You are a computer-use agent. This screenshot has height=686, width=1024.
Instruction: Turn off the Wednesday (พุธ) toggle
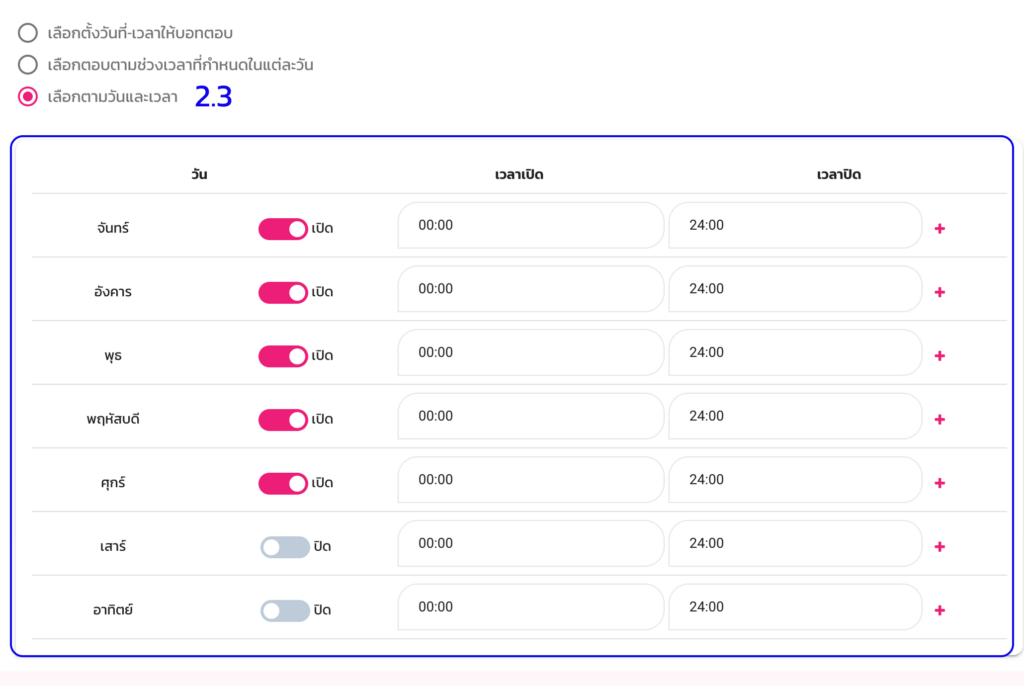tap(283, 356)
